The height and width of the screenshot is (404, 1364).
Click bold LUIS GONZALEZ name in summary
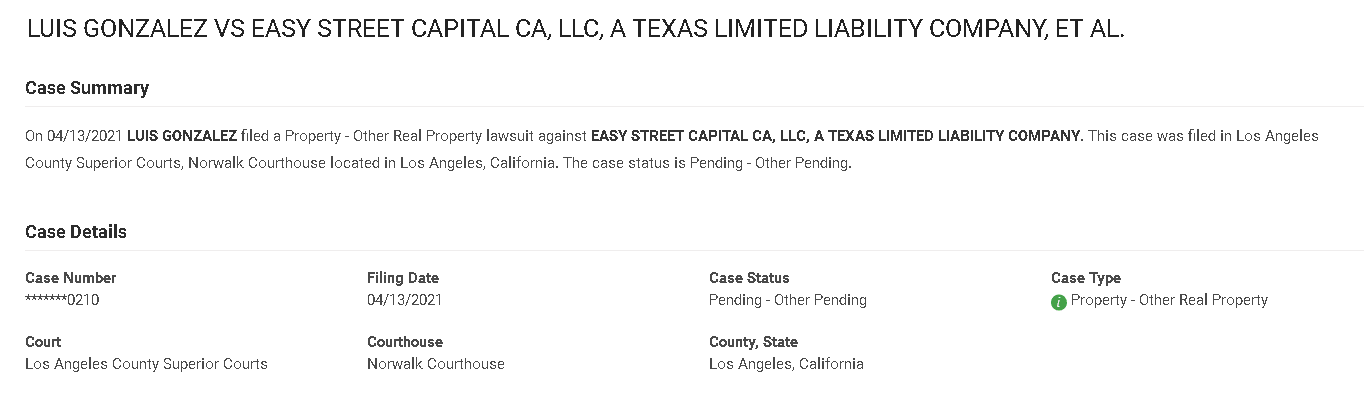(x=182, y=136)
